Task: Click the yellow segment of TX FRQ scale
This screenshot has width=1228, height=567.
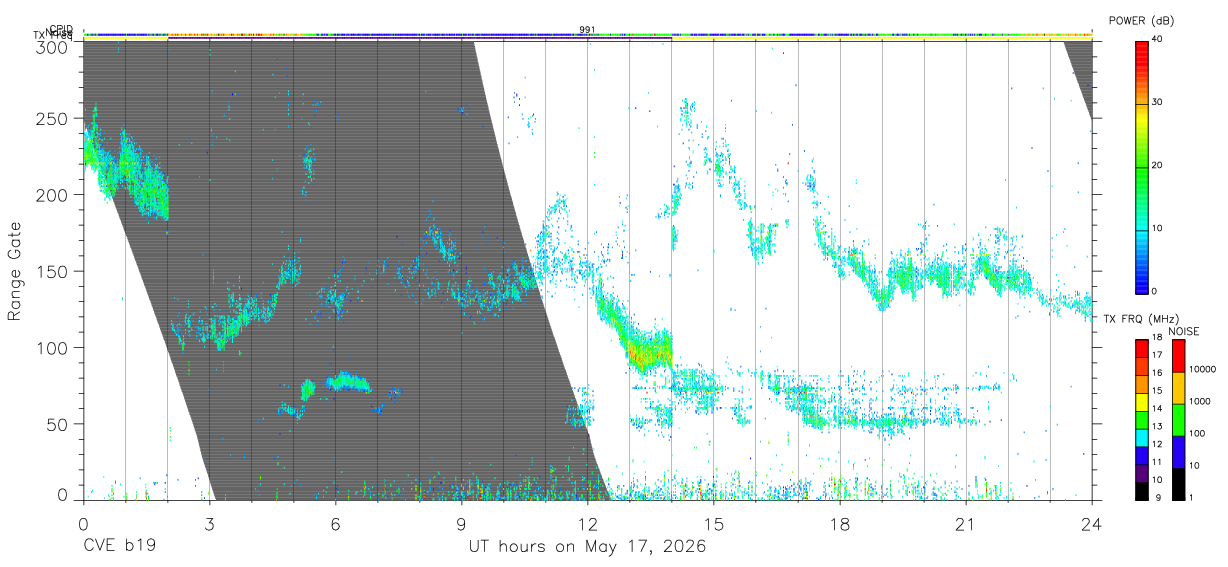Action: (1141, 404)
